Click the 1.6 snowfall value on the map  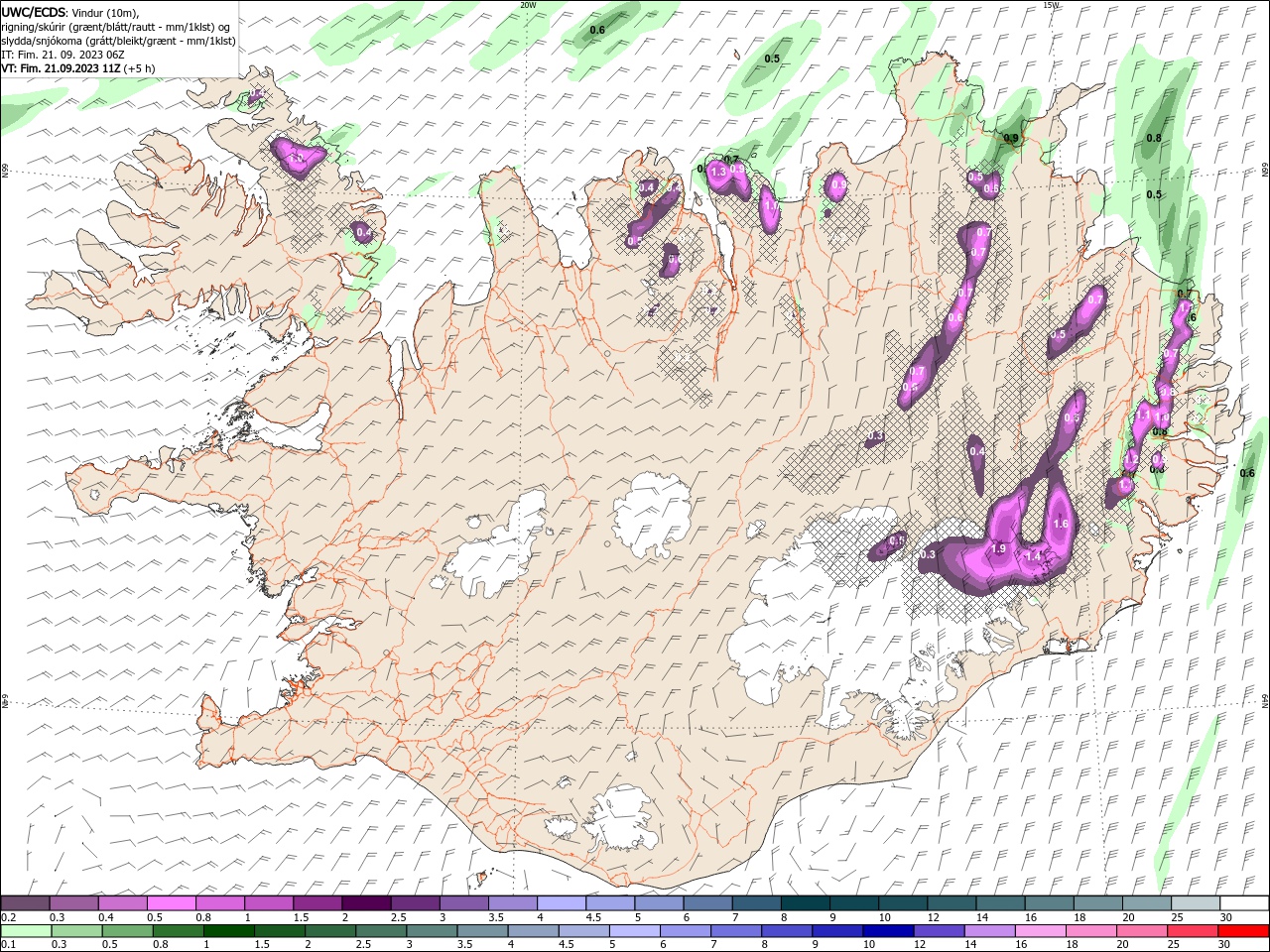(1060, 524)
